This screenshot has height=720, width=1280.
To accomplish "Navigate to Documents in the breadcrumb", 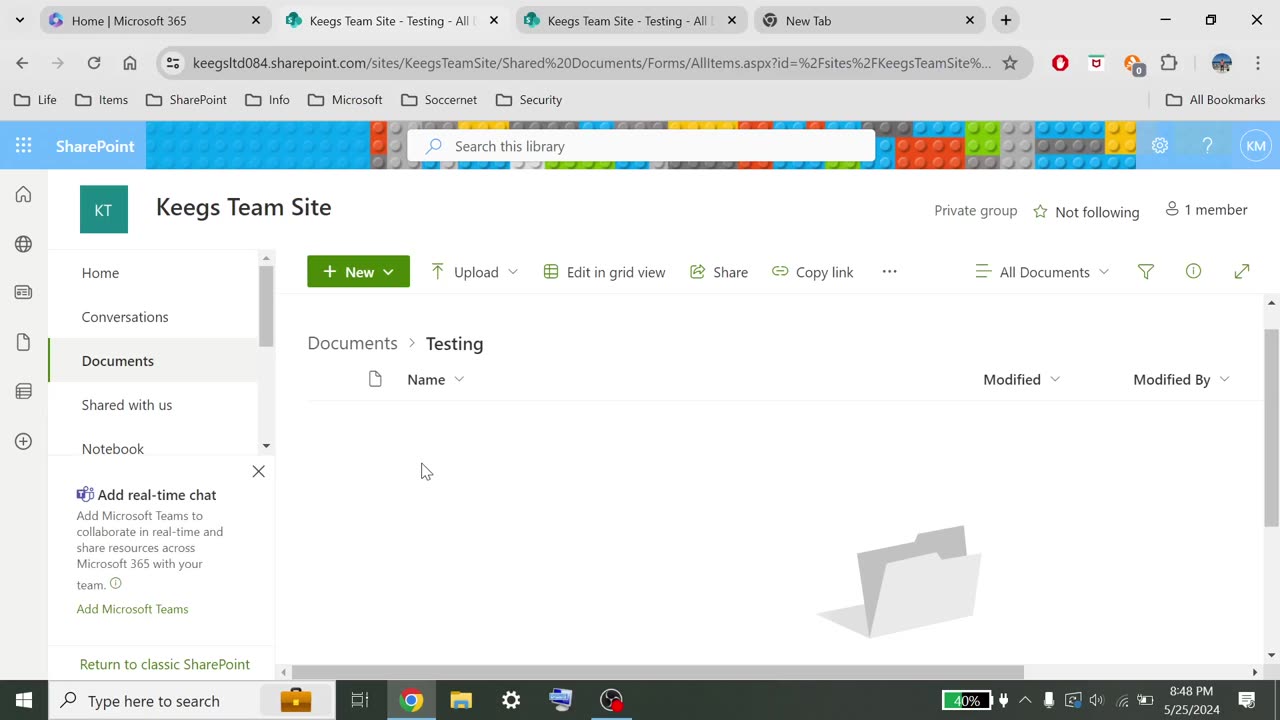I will pyautogui.click(x=352, y=343).
